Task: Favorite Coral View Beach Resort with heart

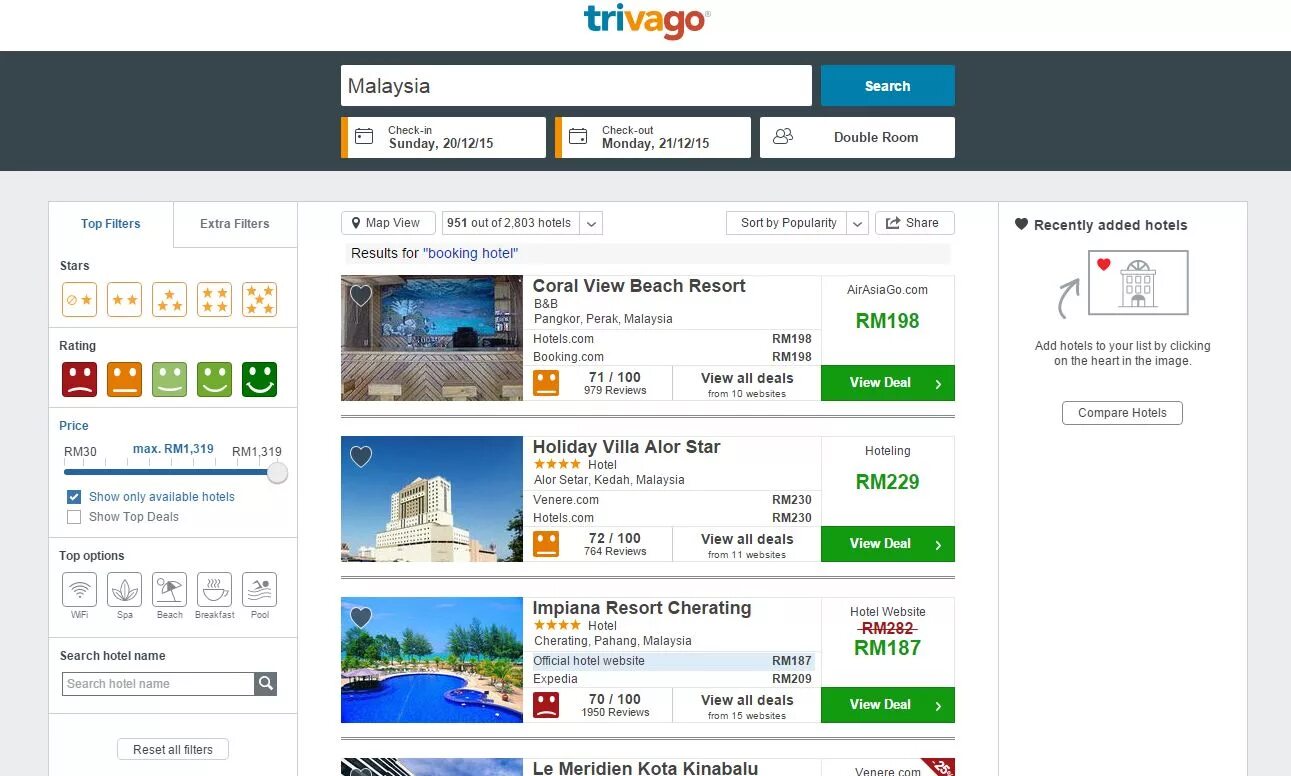Action: (361, 295)
